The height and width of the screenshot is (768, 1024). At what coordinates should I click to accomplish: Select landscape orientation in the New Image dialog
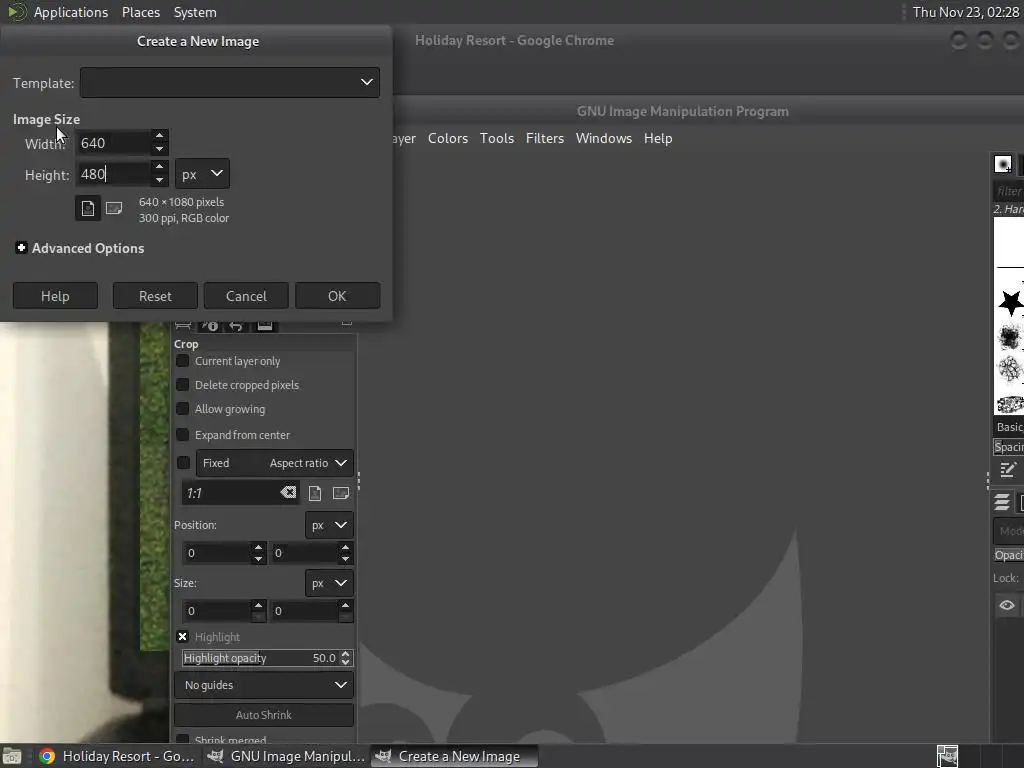click(114, 208)
